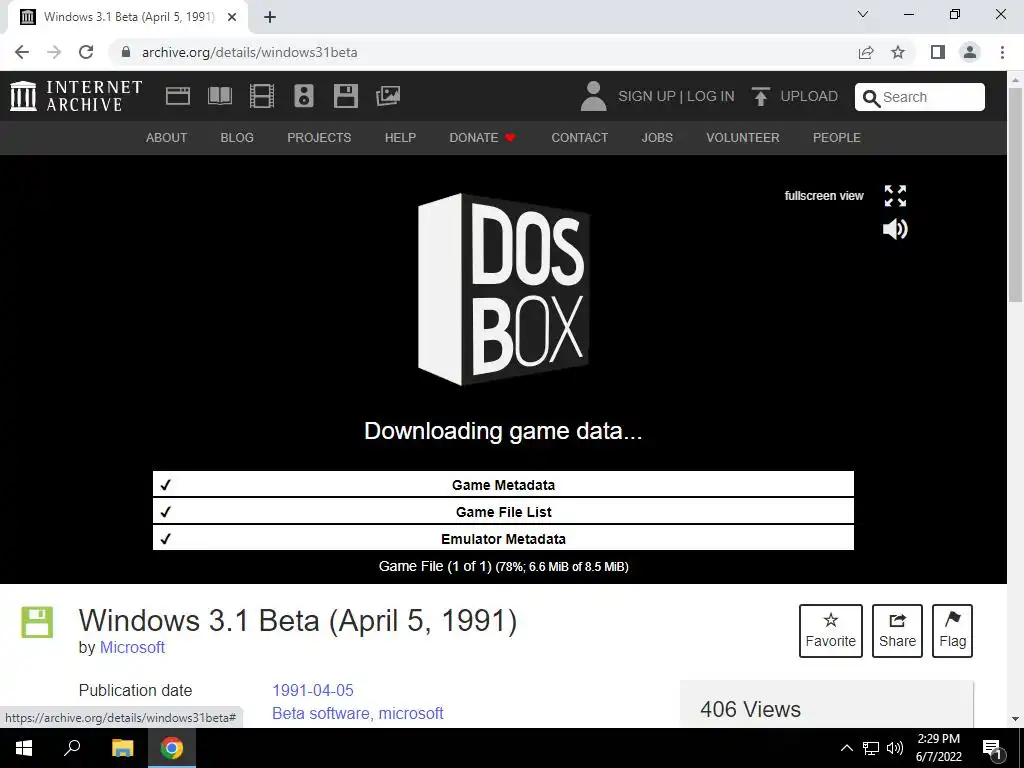Image resolution: width=1024 pixels, height=768 pixels.
Task: Open the Images icon in navbar
Action: click(x=388, y=96)
